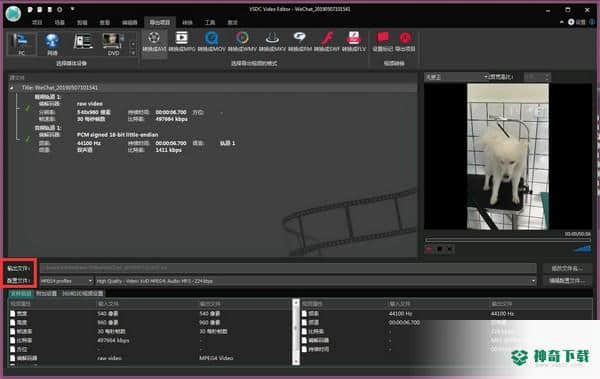Screen dimensions: 600x379
Task: Switch to the second Additional Settings tab
Action: coord(46,294)
